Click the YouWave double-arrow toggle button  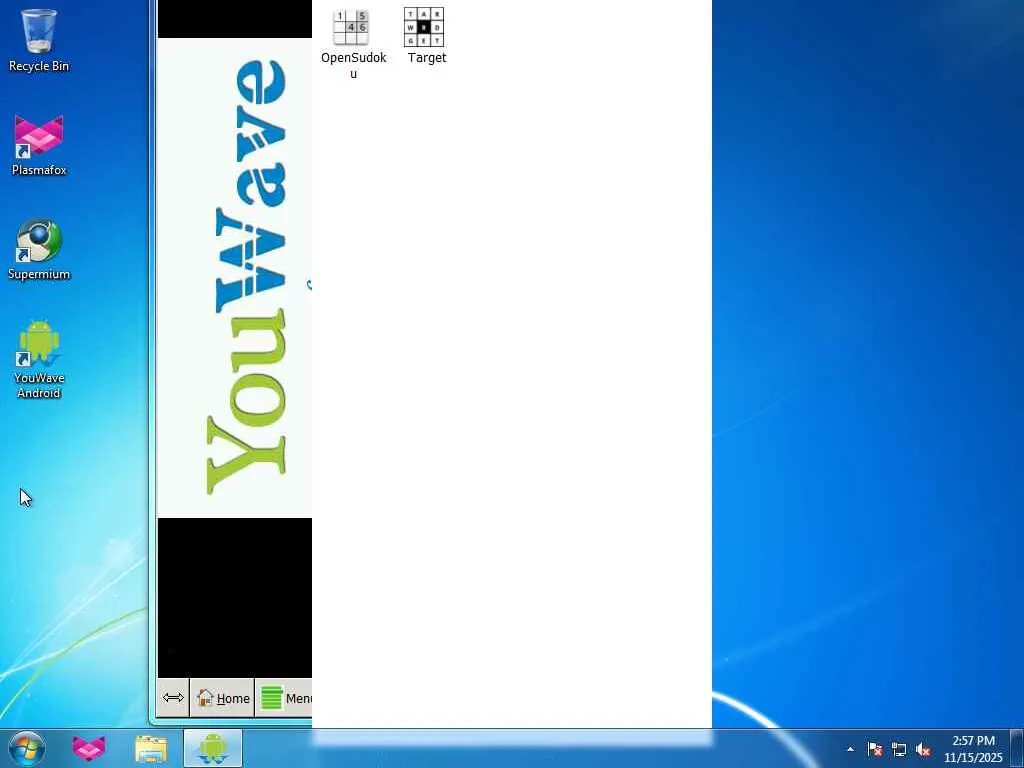coord(173,698)
